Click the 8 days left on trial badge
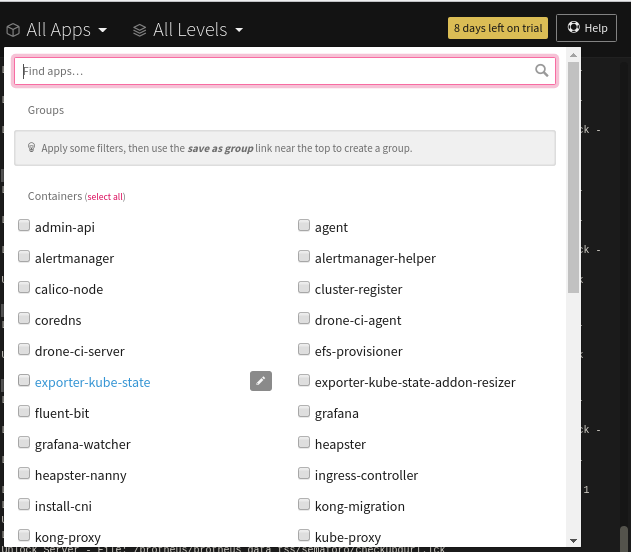 pyautogui.click(x=498, y=28)
